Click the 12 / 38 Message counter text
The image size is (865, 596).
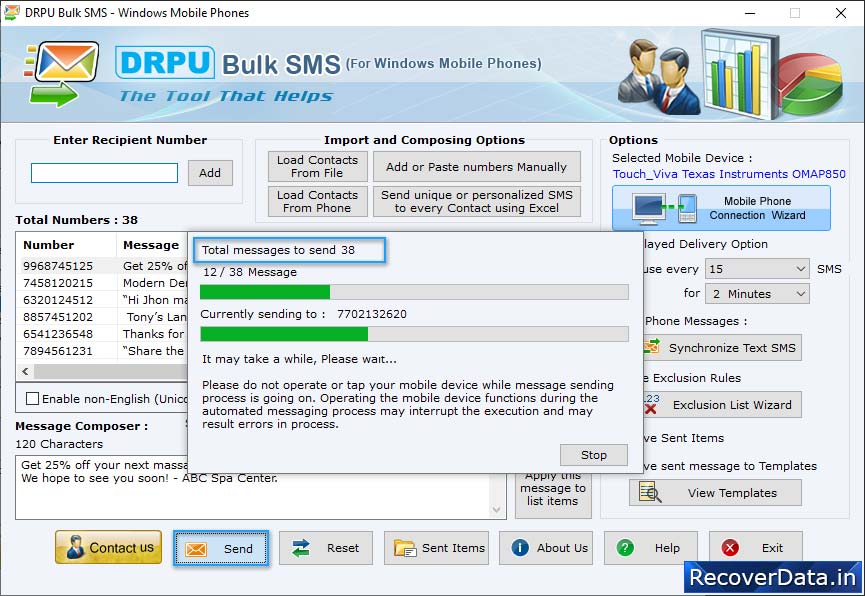click(250, 272)
